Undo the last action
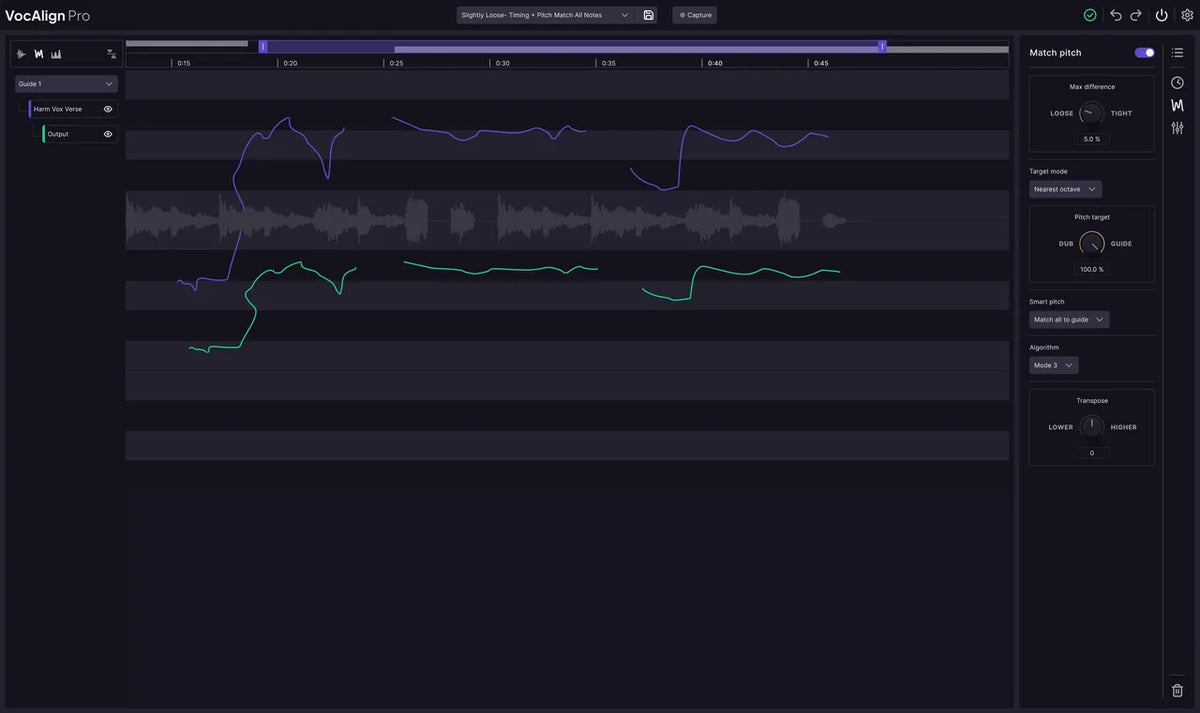This screenshot has width=1200, height=713. click(x=1116, y=15)
